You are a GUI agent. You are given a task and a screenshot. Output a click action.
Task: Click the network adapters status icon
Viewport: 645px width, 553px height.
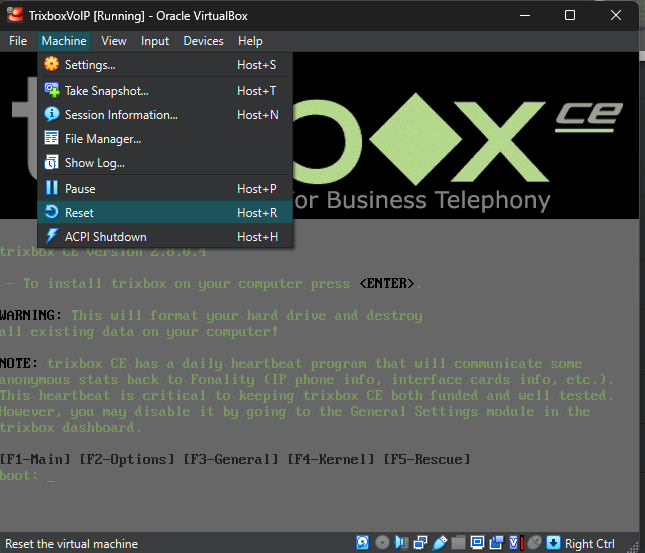click(x=420, y=543)
